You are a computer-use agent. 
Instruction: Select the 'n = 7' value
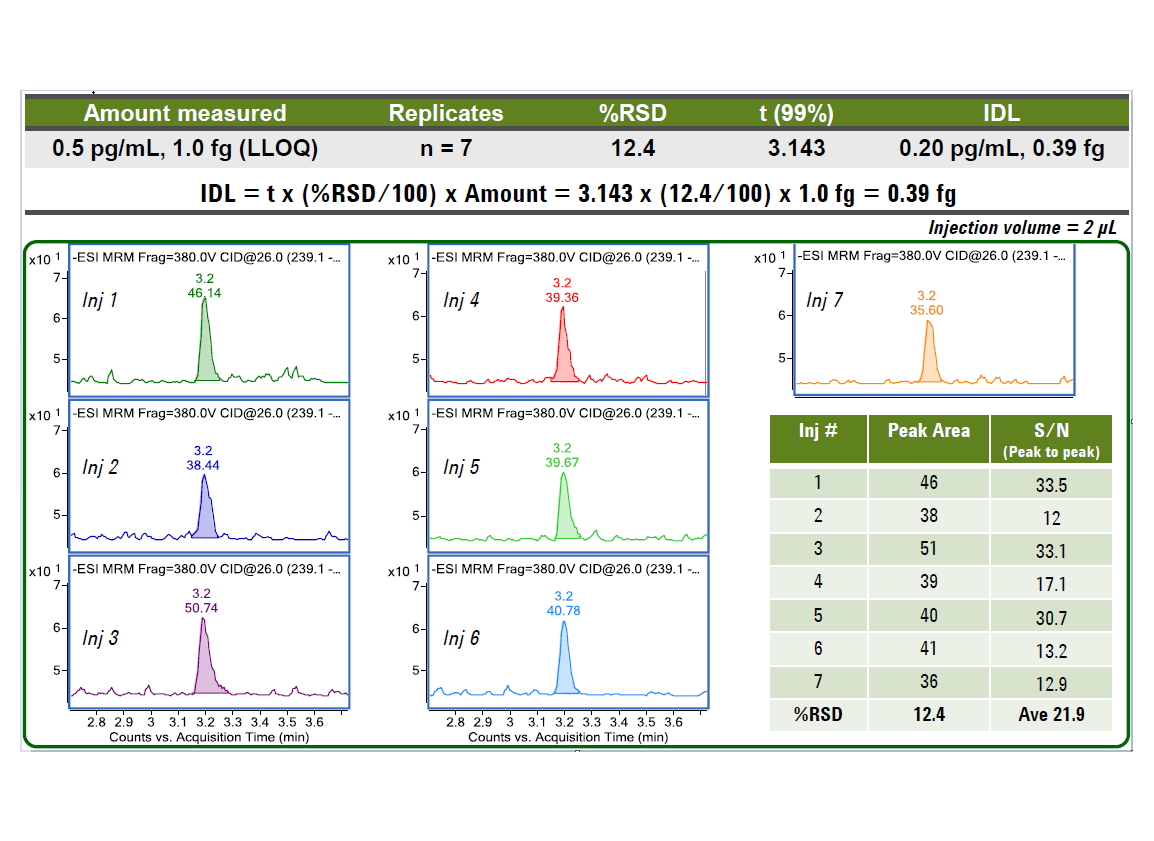tap(446, 149)
